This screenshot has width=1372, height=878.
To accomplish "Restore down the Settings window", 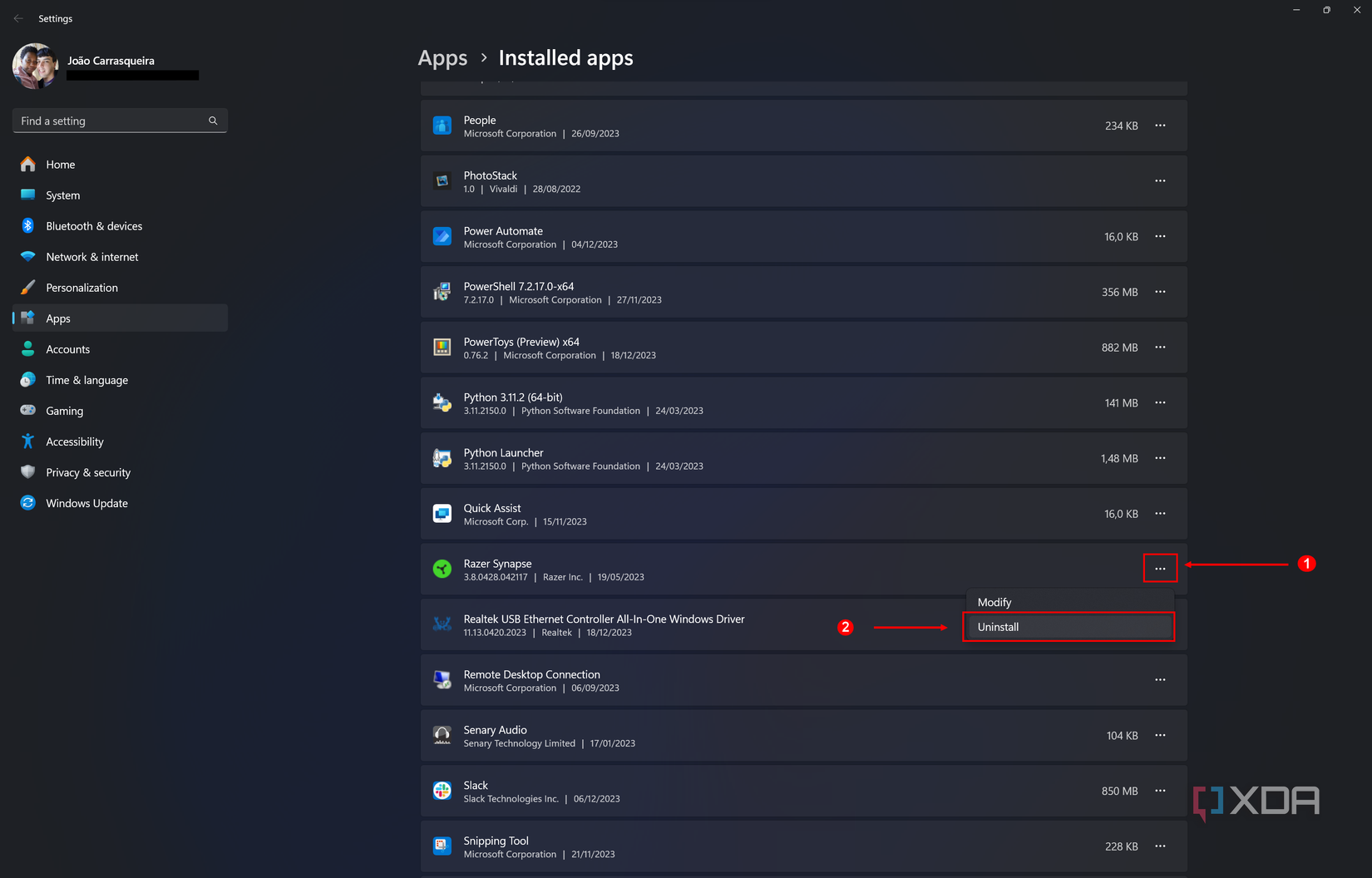I will 1326,10.
